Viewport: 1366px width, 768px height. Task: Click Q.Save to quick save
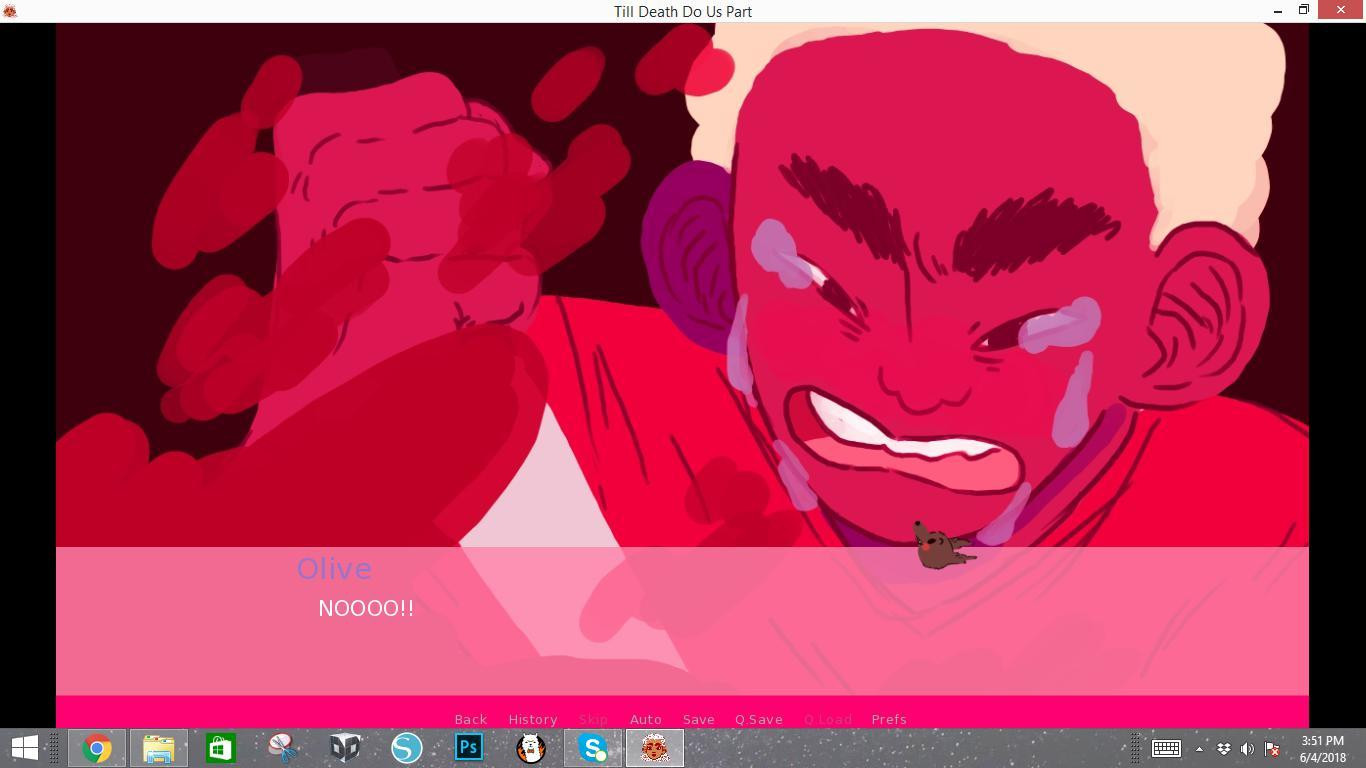pos(759,719)
